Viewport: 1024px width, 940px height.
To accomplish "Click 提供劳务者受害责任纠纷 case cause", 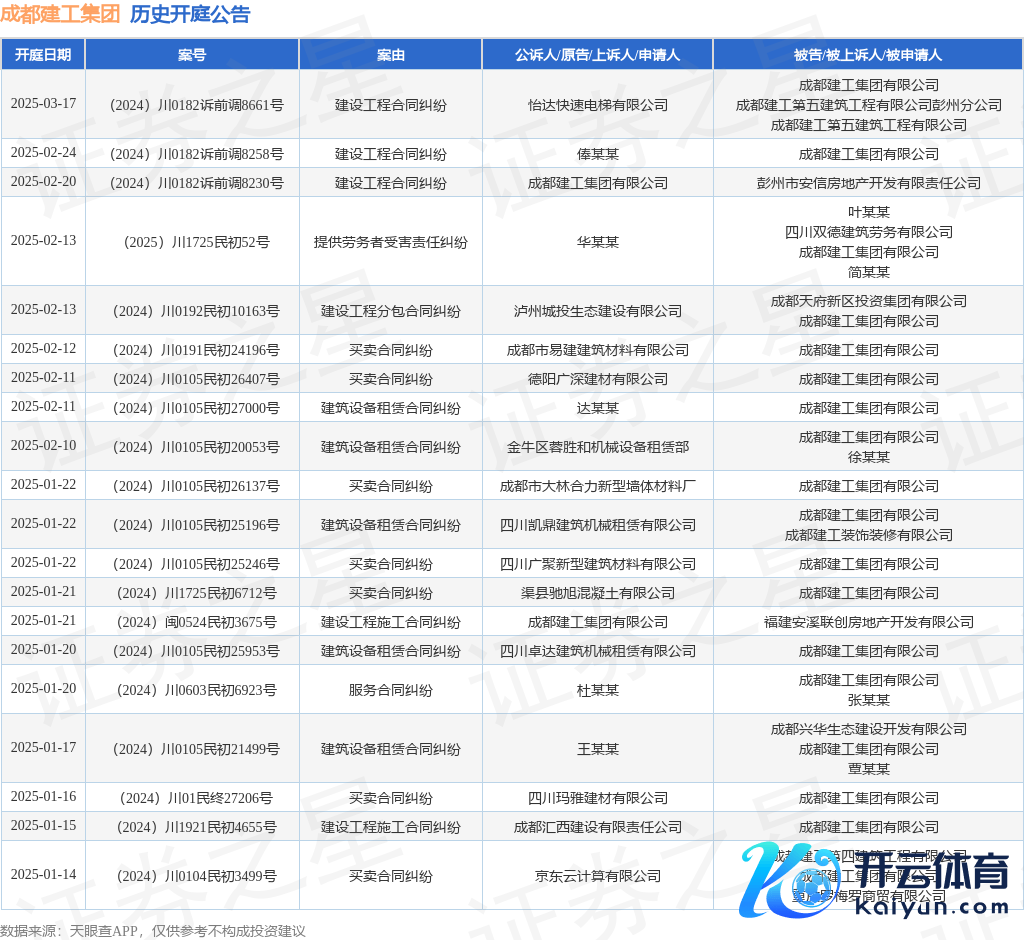I will tap(391, 242).
